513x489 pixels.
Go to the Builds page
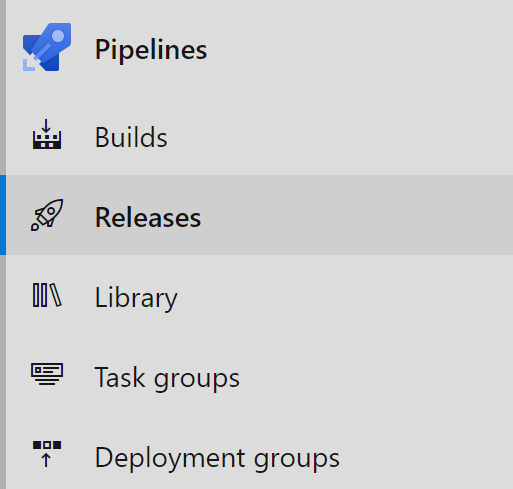[131, 137]
